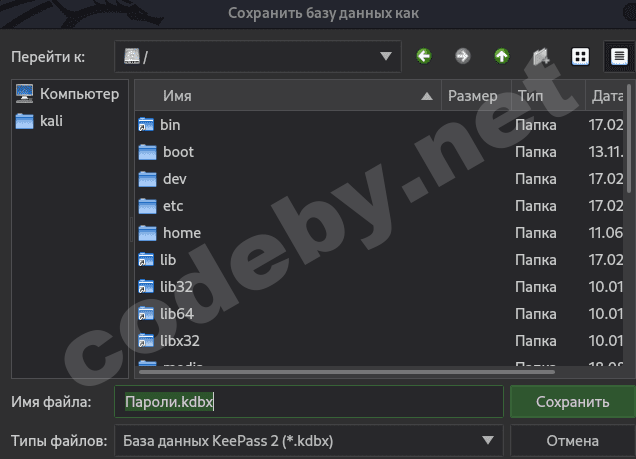Switch to detailed list view
The height and width of the screenshot is (459, 636).
click(x=619, y=56)
